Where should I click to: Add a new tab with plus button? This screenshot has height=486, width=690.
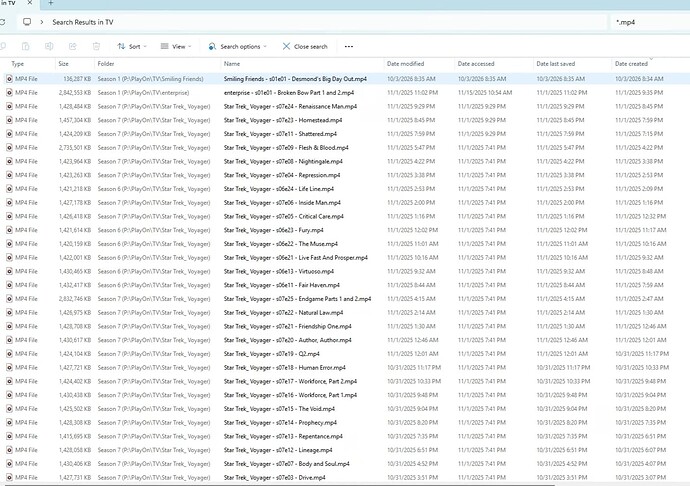coord(51,3)
